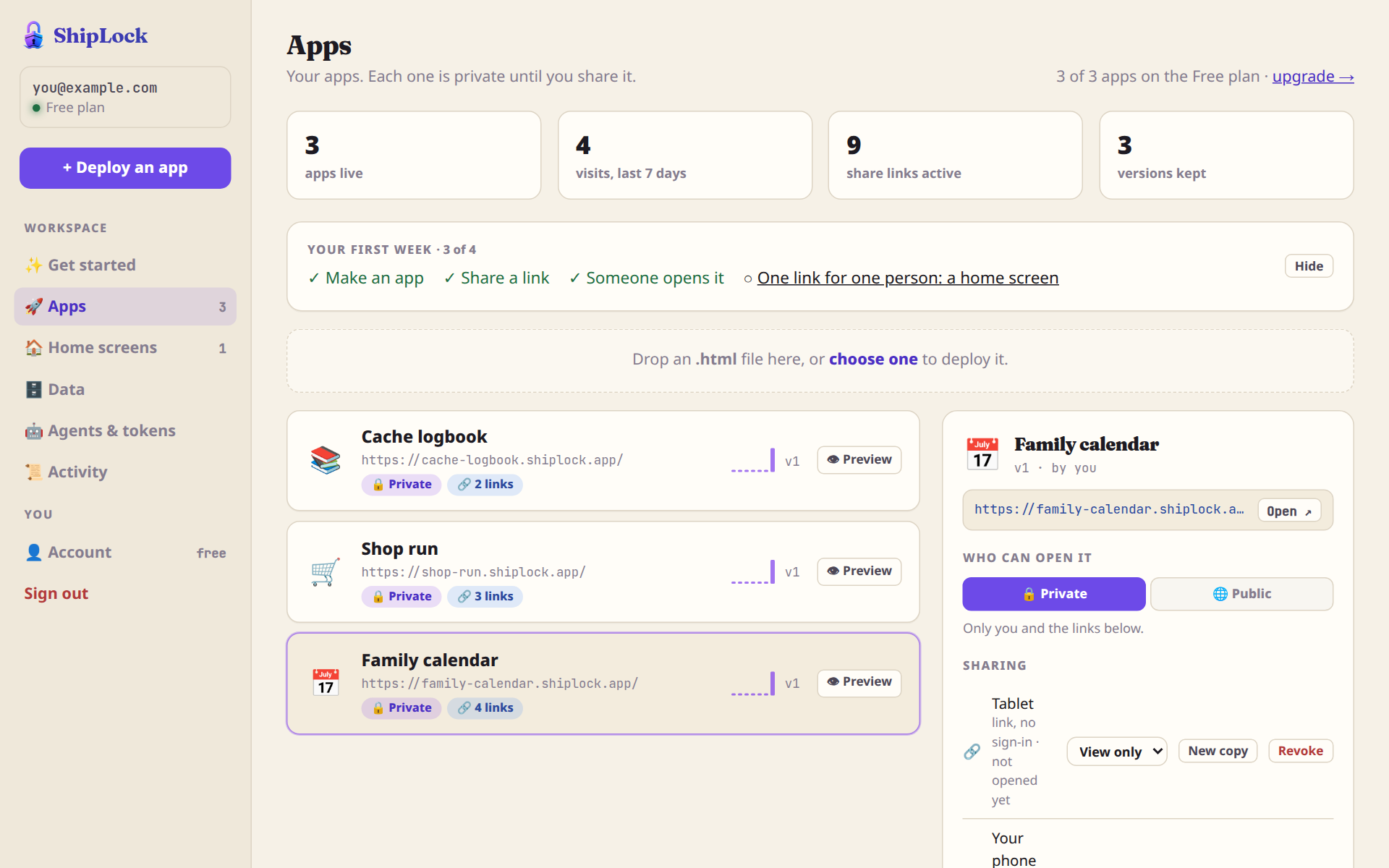
Task: Open the View only permission dropdown
Action: [1117, 752]
